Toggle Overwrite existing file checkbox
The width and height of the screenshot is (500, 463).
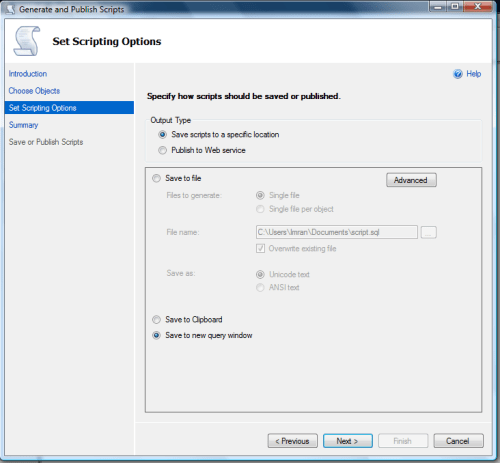coord(260,249)
